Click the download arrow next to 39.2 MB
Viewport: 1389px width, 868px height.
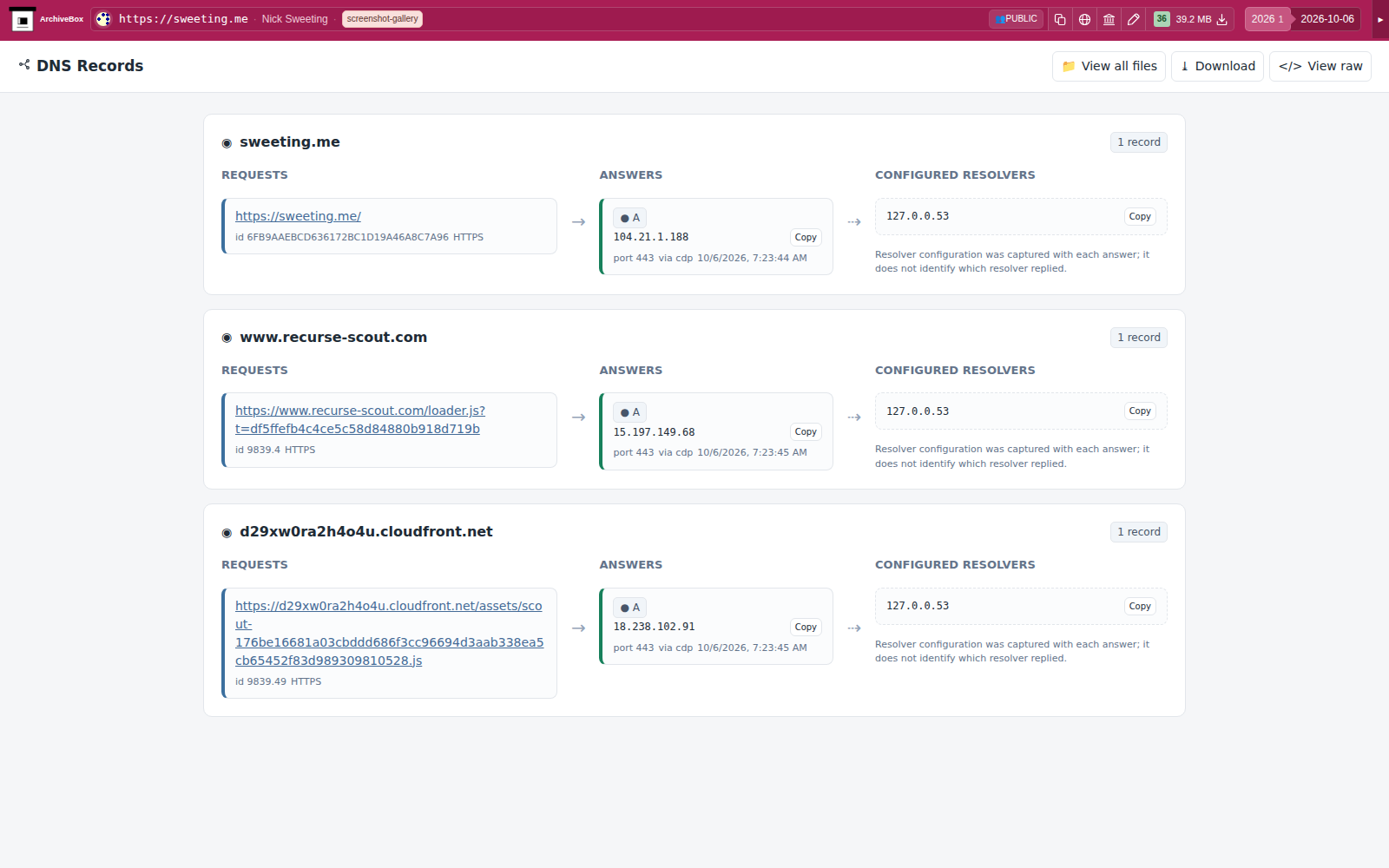click(x=1222, y=19)
